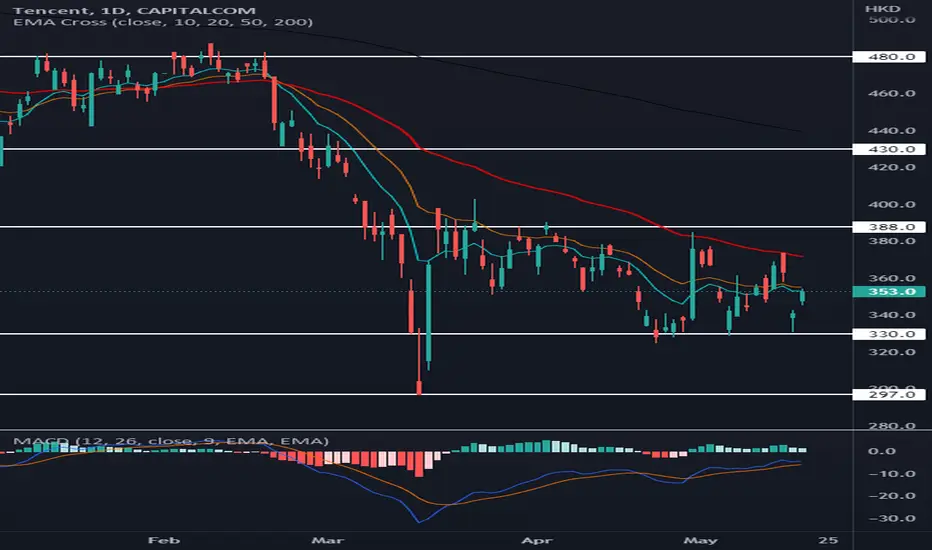Click the 380.0 price scale value
This screenshot has width=932, height=550.
(x=892, y=241)
